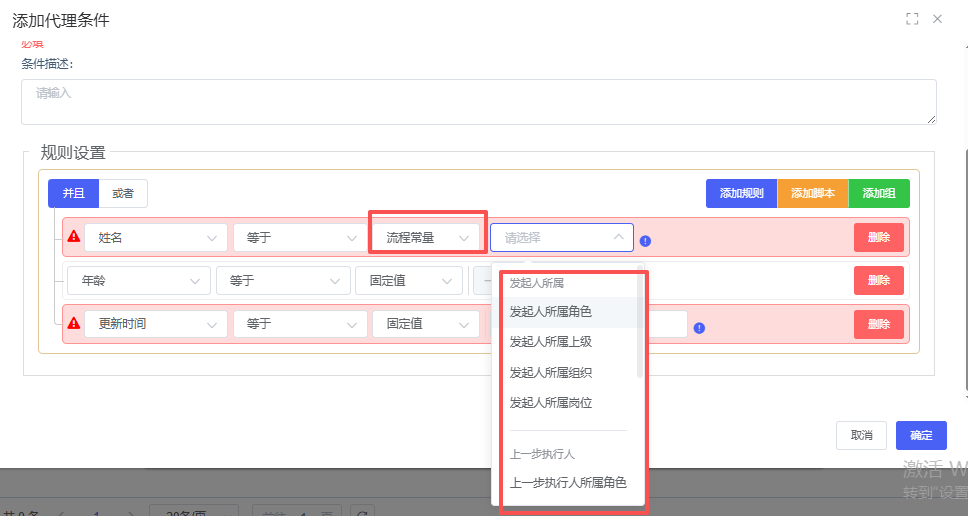Screen dimensions: 968x516
Task: Expand the 年龄 field dropdown
Action: [138, 281]
